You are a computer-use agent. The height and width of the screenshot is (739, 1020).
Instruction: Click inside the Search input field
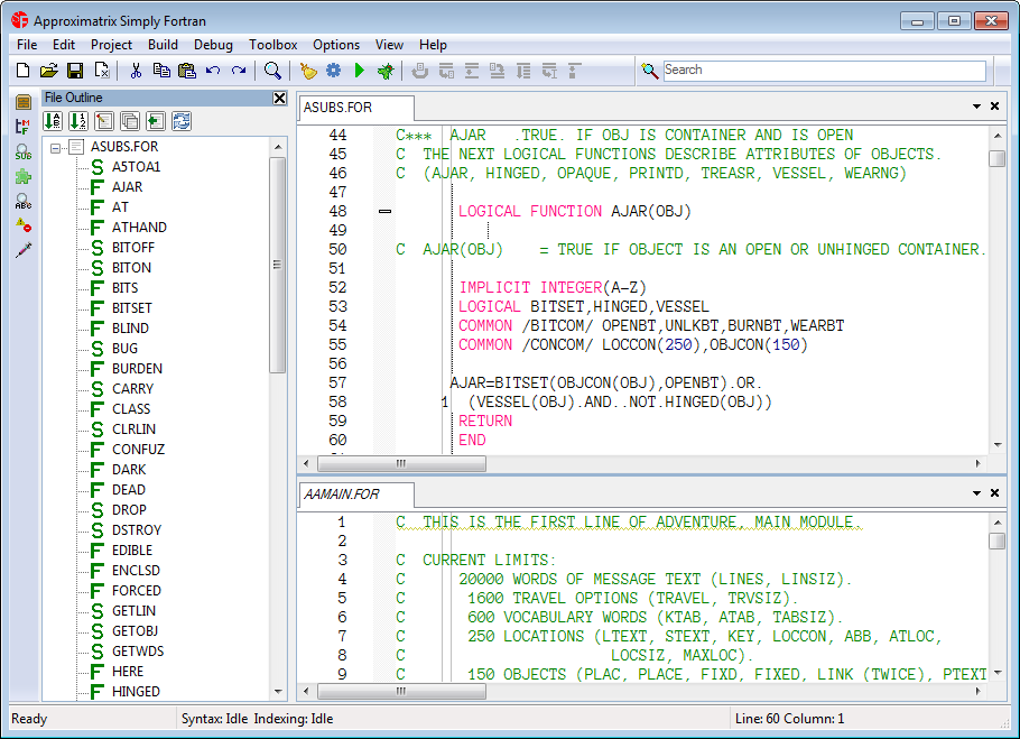[x=822, y=70]
